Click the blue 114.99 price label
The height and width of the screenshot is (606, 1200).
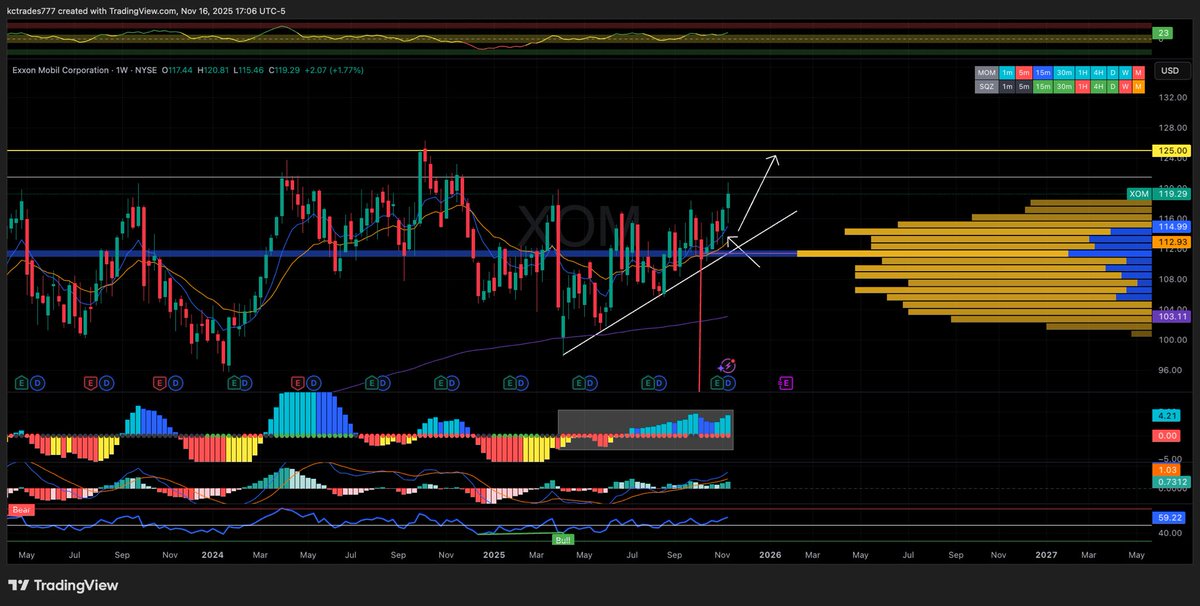(1171, 227)
